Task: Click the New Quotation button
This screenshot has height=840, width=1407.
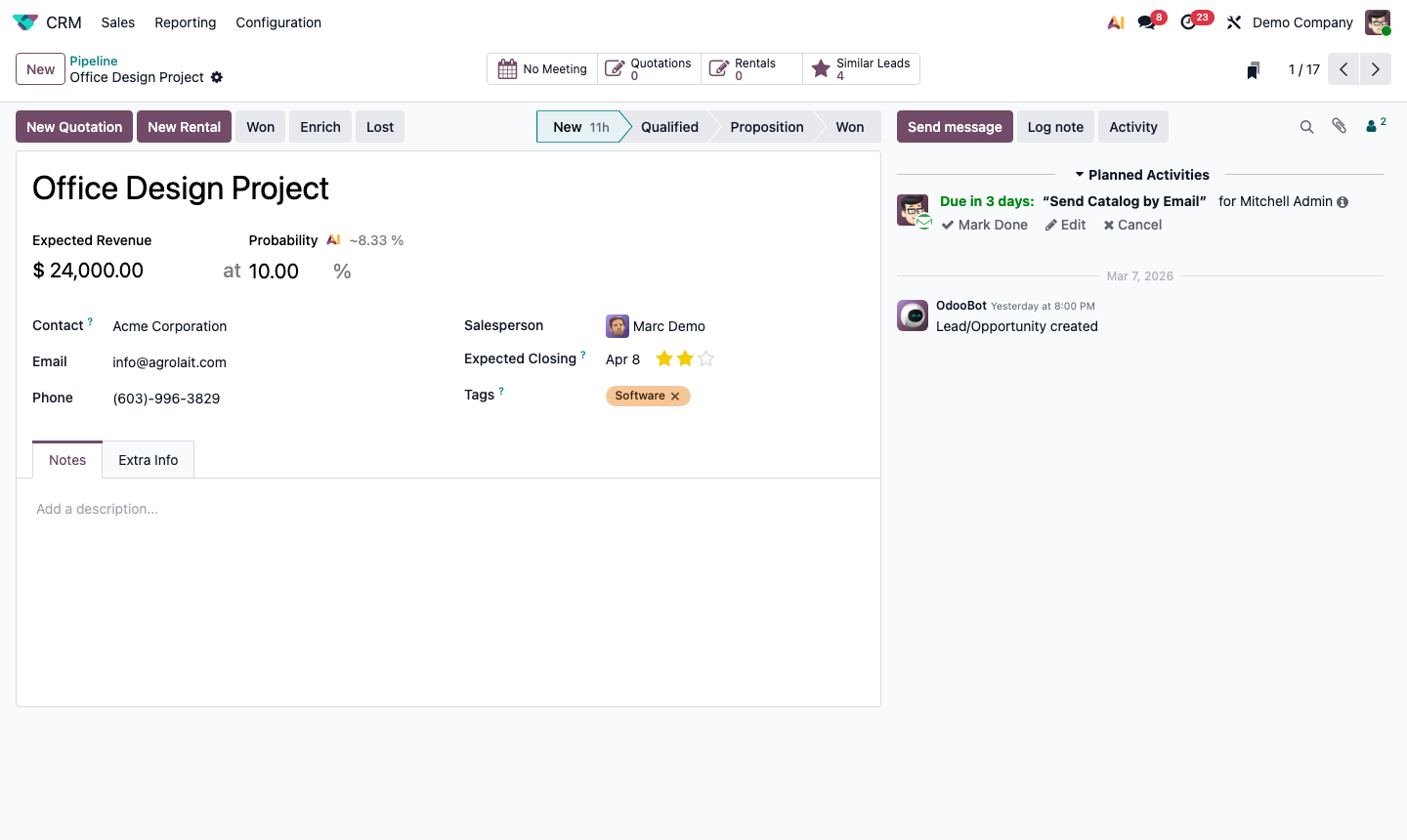Action: (74, 127)
